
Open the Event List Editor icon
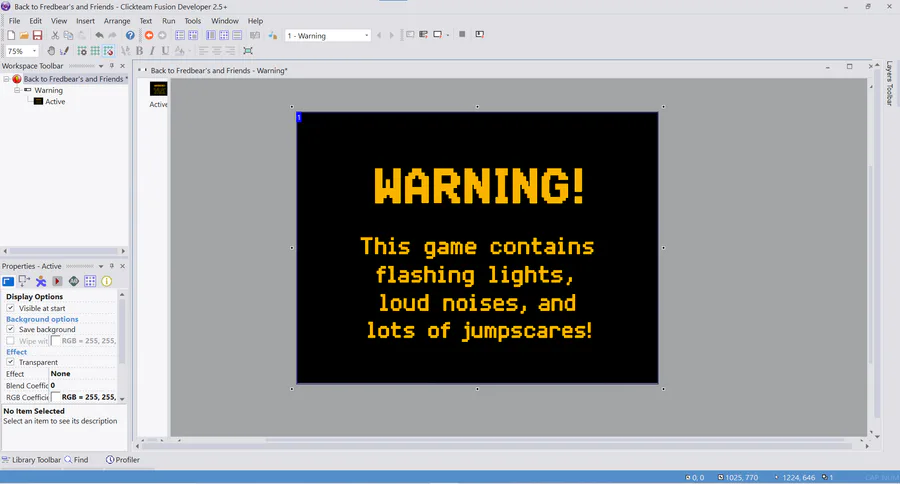(x=237, y=36)
